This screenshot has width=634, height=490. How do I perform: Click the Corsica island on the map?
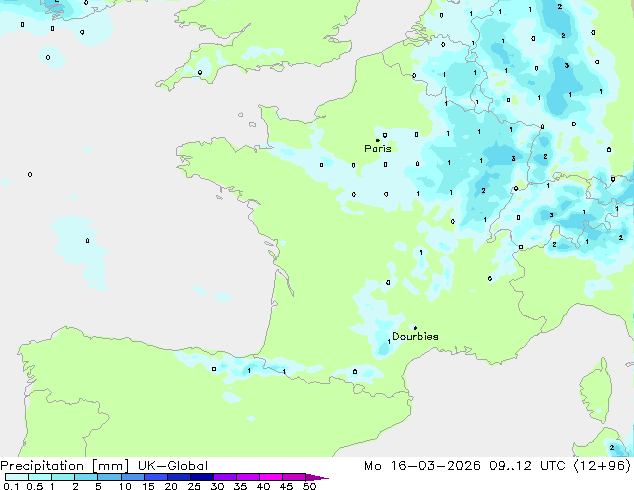point(598,390)
